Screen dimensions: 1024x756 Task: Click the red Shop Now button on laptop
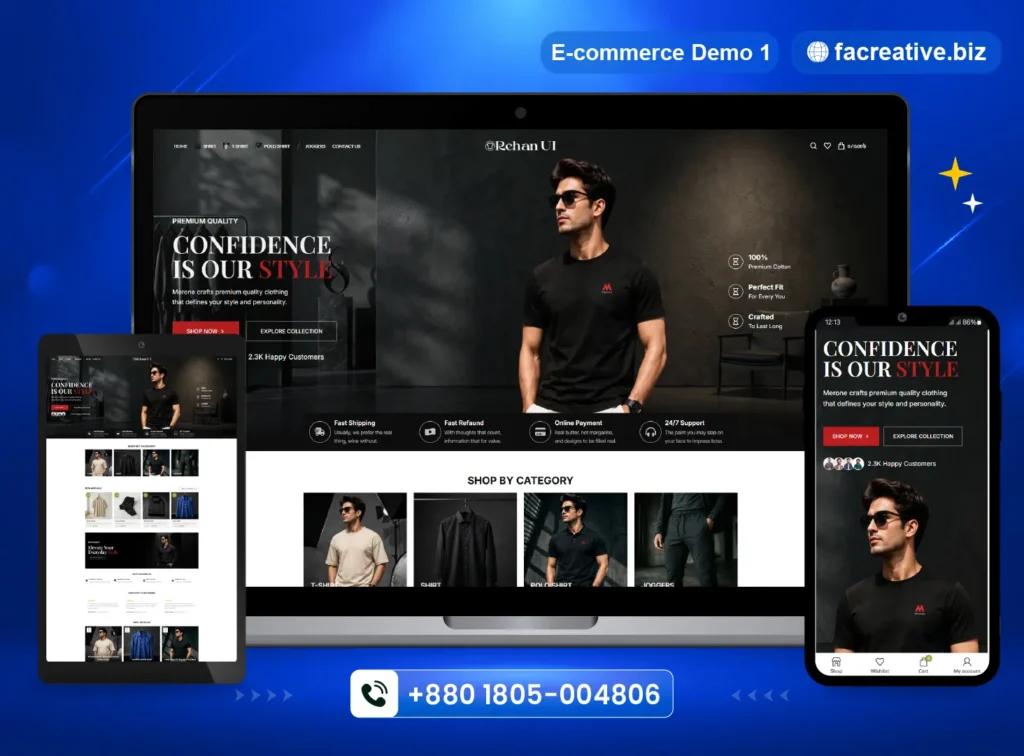pyautogui.click(x=205, y=329)
